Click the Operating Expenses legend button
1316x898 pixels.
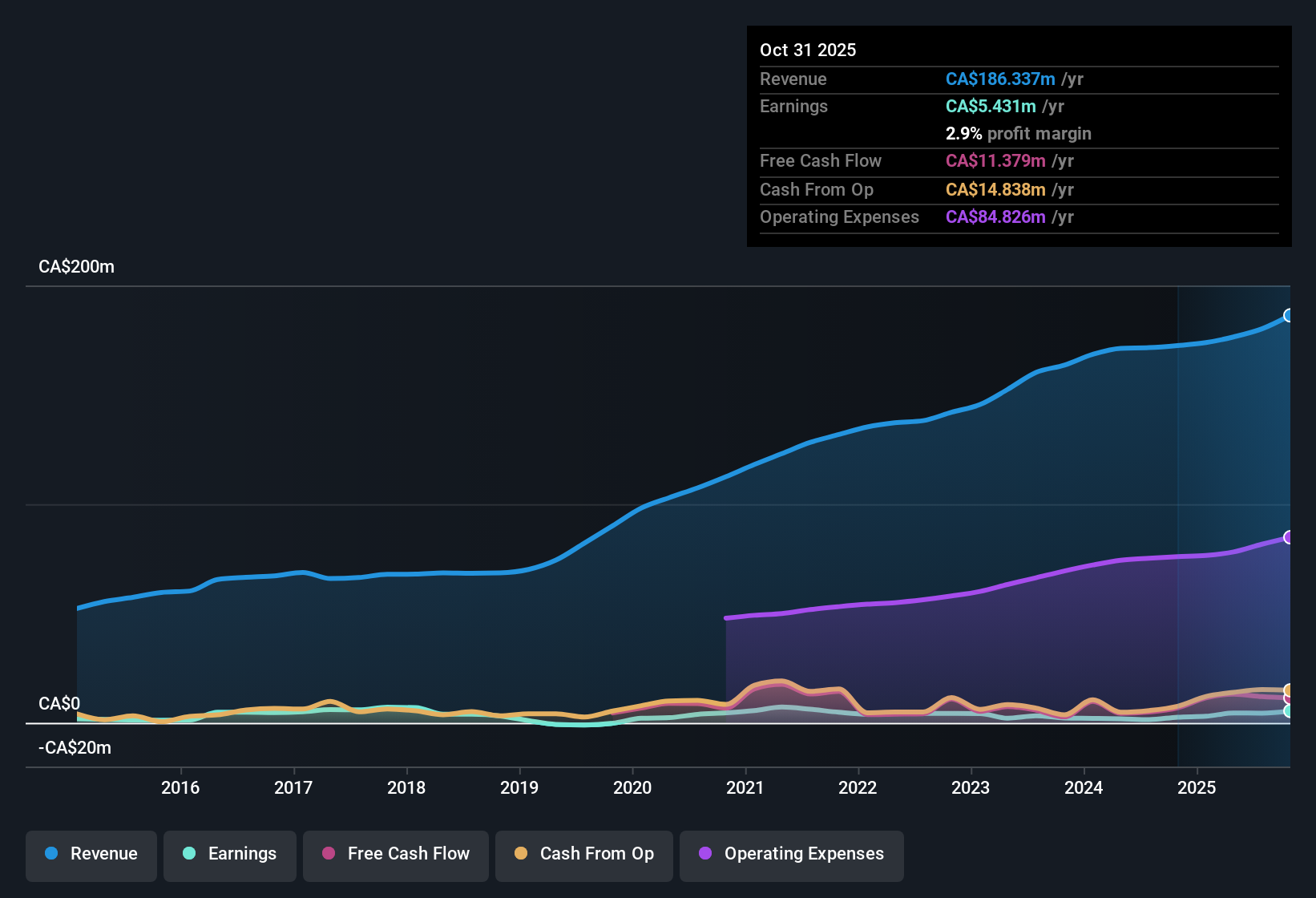tap(791, 855)
